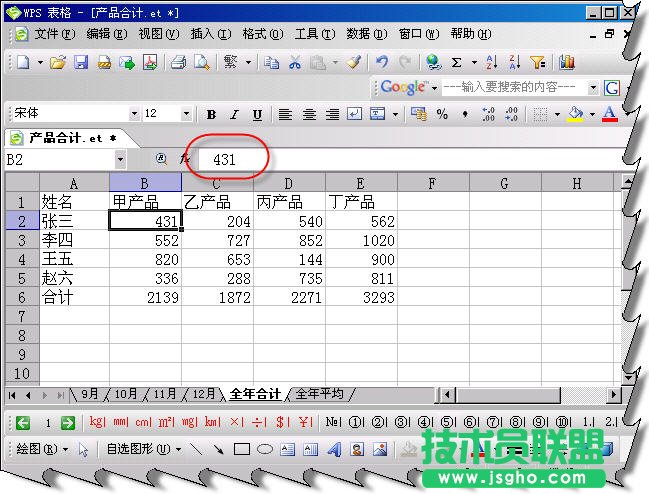
Task: Open the 自选图形 AutoShapes button
Action: [143, 449]
